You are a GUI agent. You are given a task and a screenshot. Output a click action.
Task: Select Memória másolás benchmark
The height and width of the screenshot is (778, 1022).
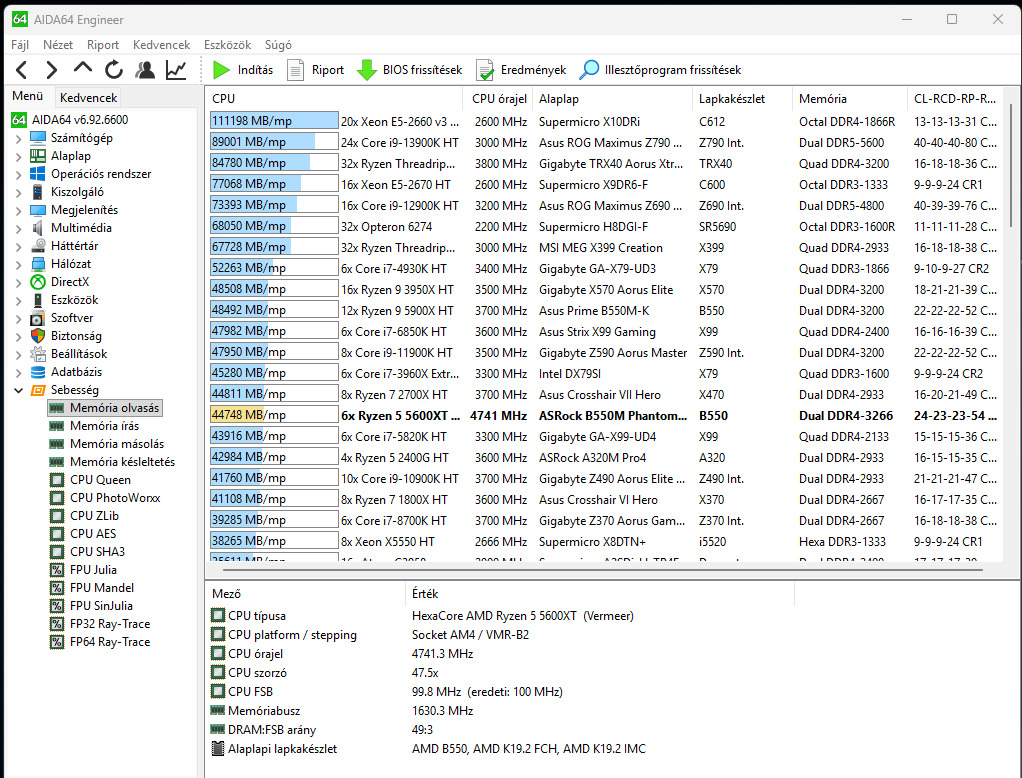pos(107,444)
